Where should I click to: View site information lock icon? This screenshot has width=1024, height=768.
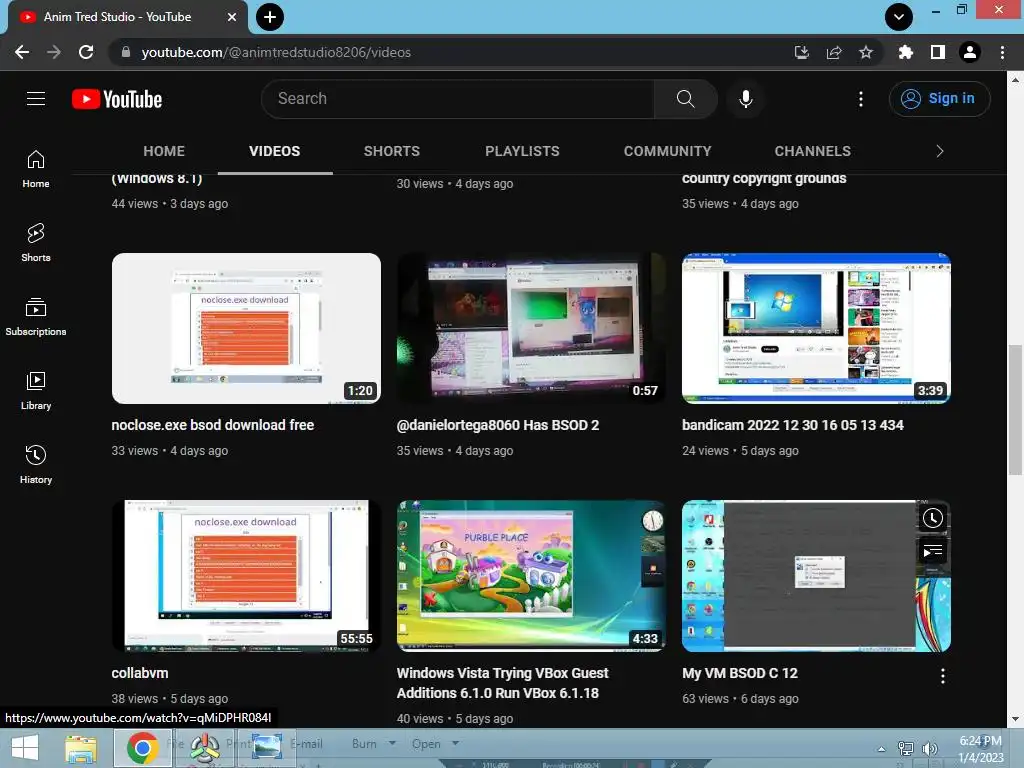click(126, 52)
